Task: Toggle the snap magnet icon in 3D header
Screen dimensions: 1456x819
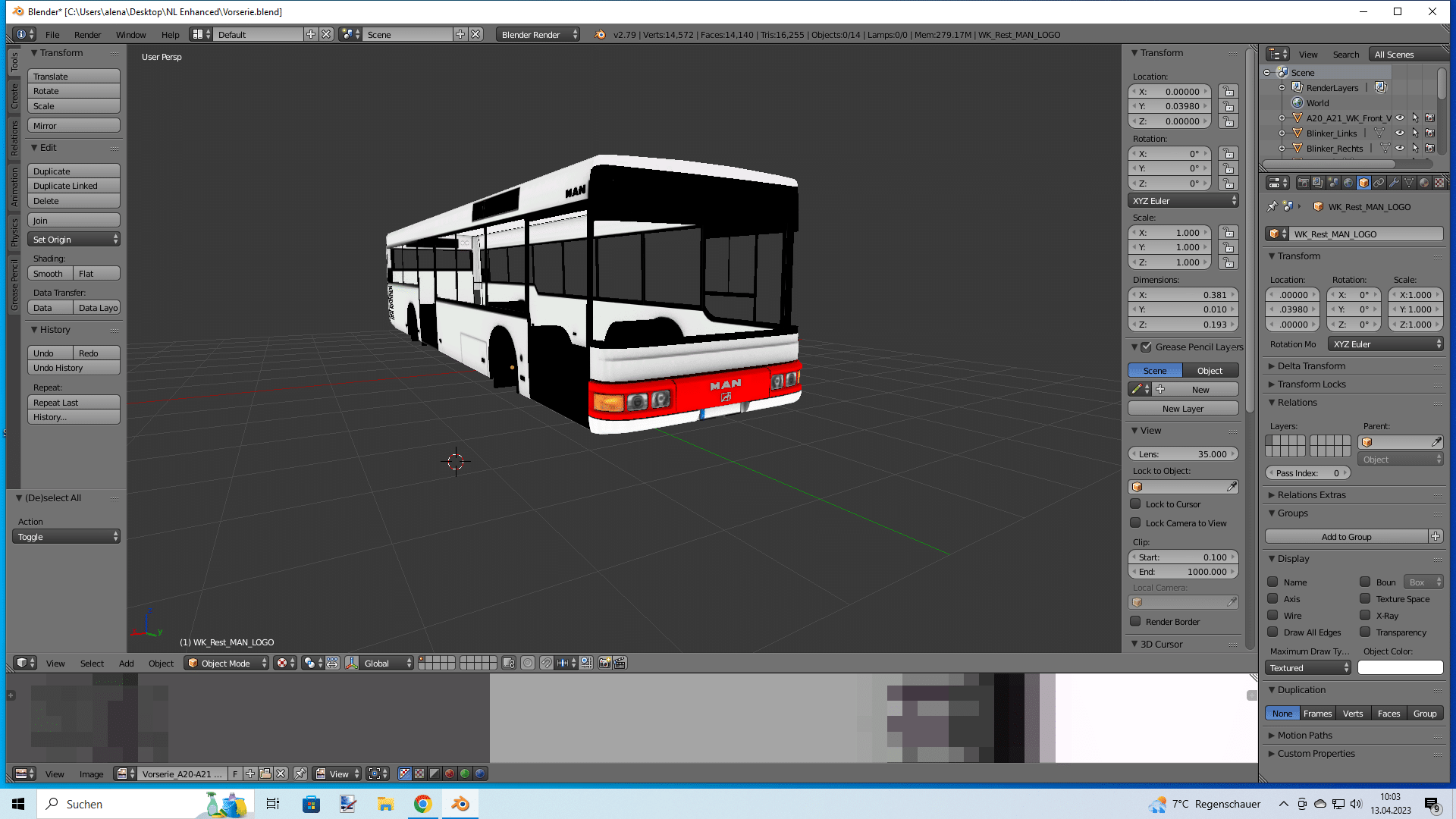Action: tap(546, 663)
